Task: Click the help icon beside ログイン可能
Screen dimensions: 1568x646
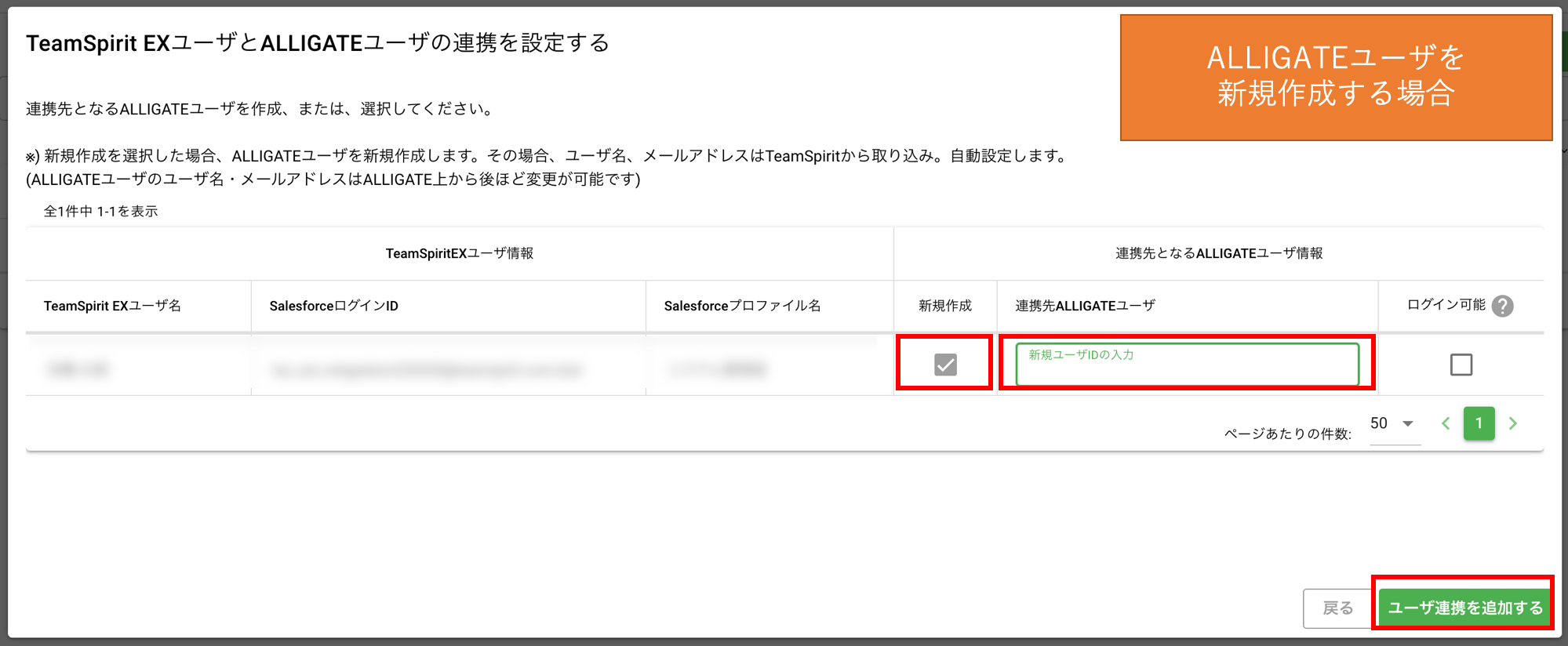Action: click(1502, 306)
